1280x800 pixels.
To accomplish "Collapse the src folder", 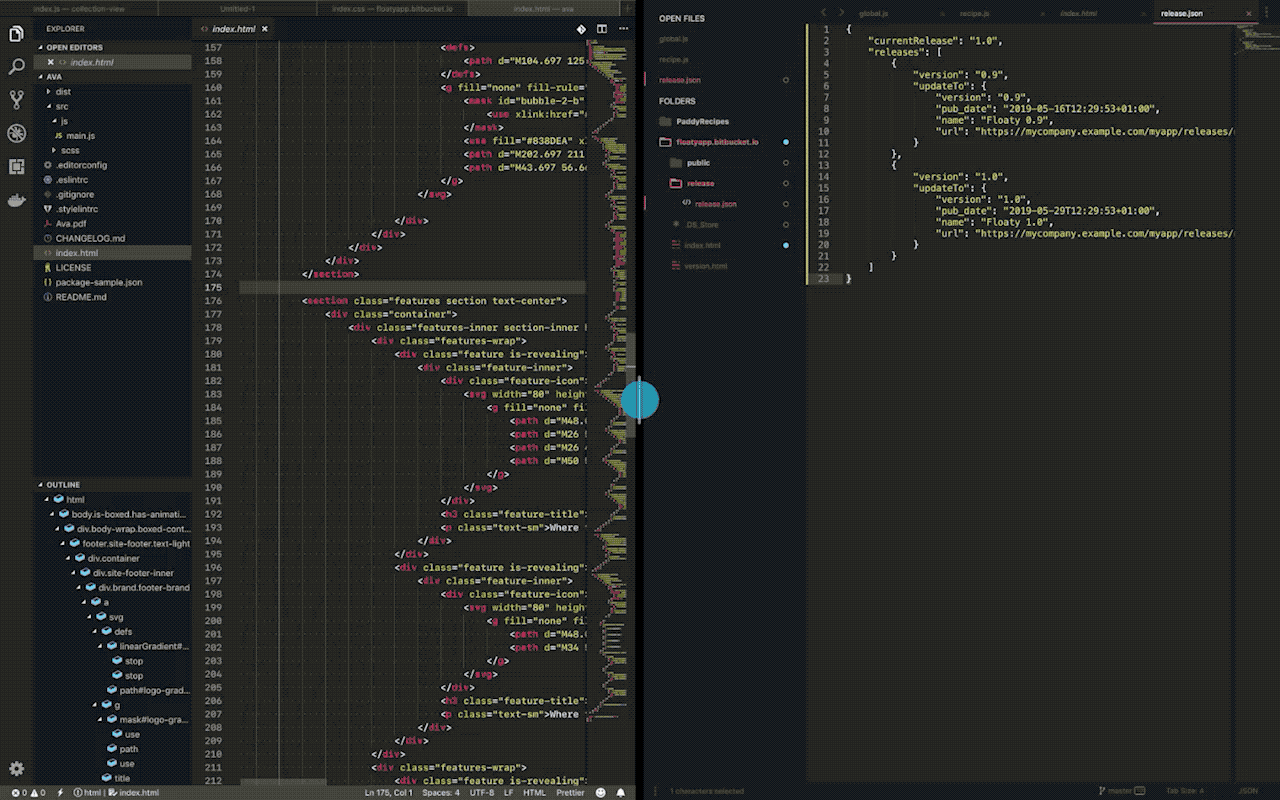I will click(61, 106).
